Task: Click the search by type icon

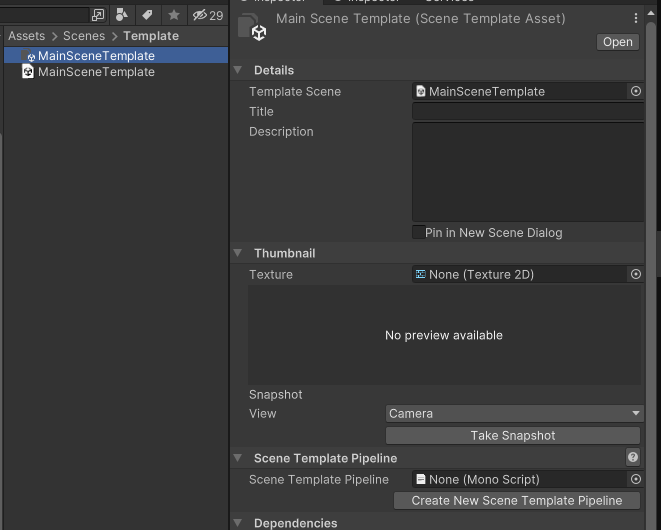Action: click(x=122, y=15)
